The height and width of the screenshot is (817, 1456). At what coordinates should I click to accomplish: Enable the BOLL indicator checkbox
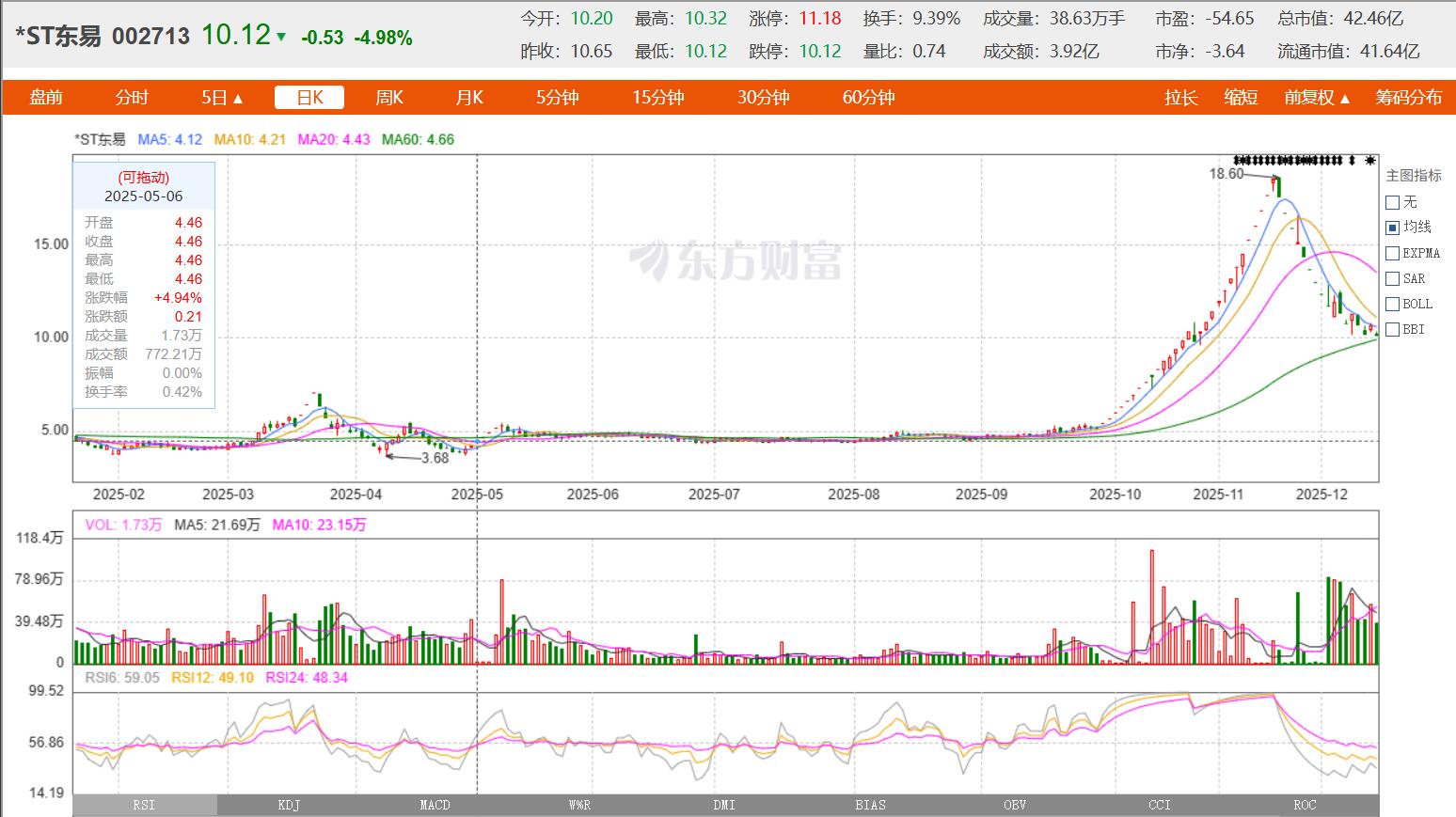click(1393, 304)
